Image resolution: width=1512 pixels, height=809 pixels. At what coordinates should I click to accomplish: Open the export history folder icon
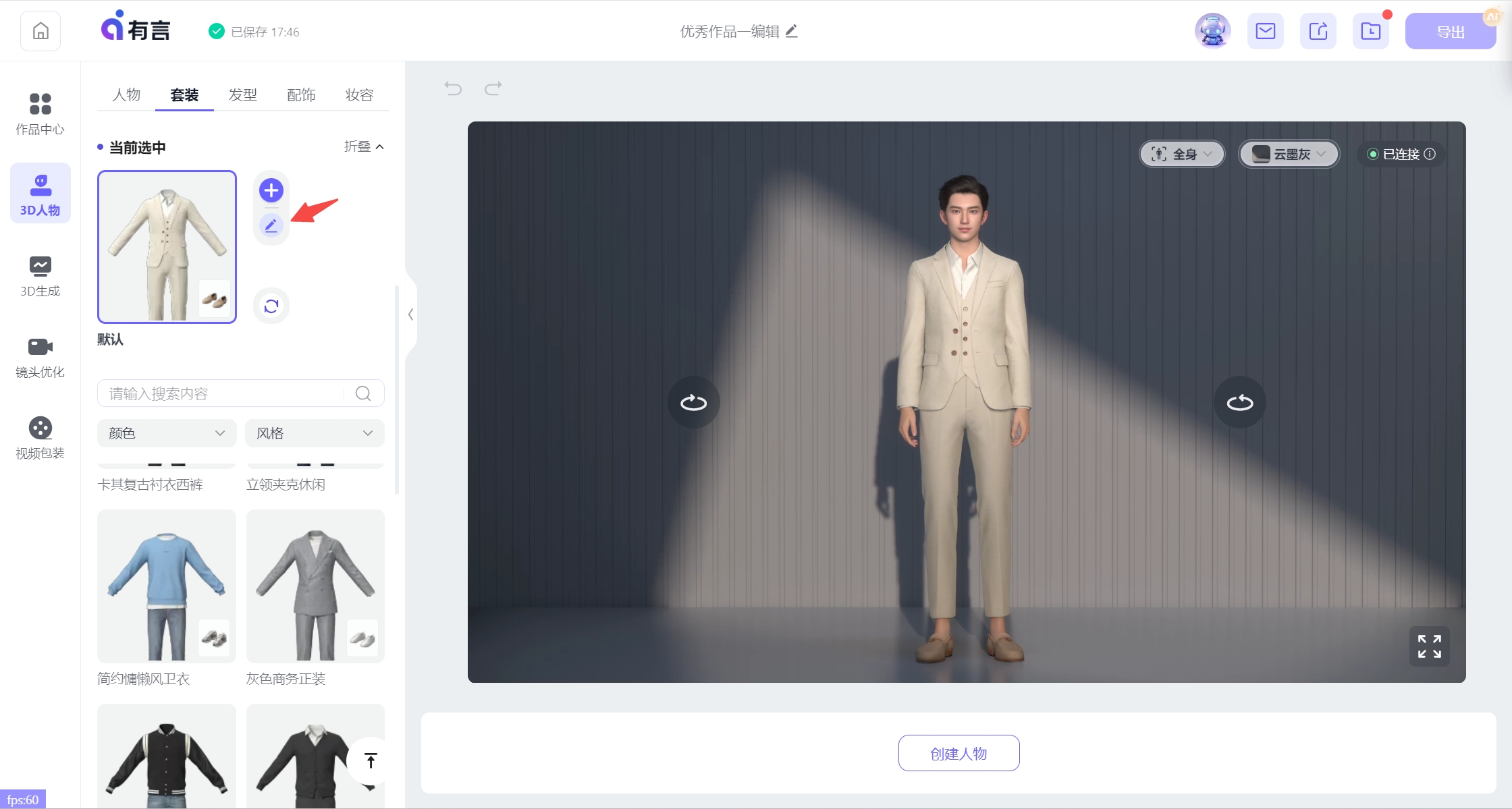click(1371, 31)
